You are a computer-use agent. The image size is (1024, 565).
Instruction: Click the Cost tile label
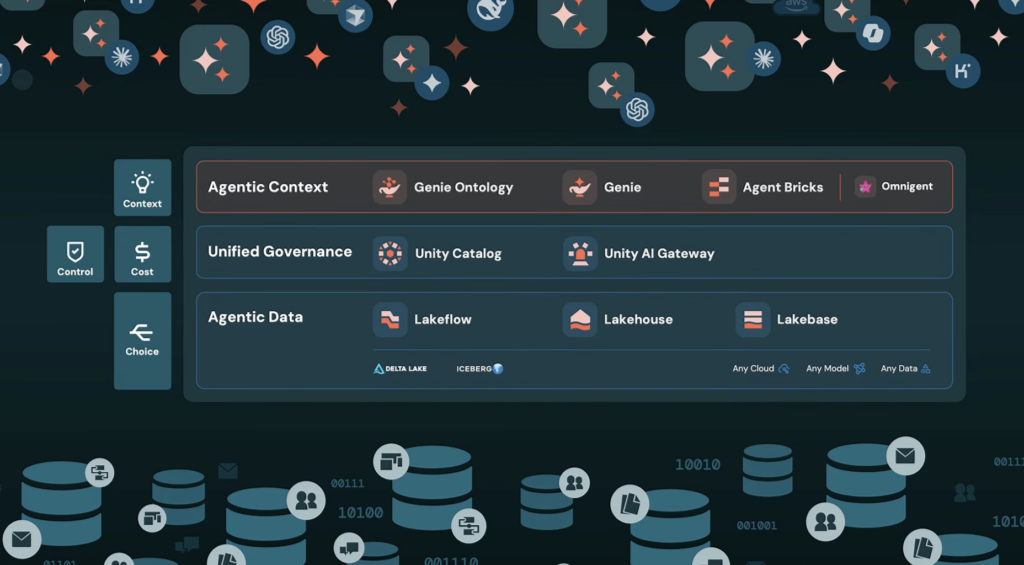142,272
